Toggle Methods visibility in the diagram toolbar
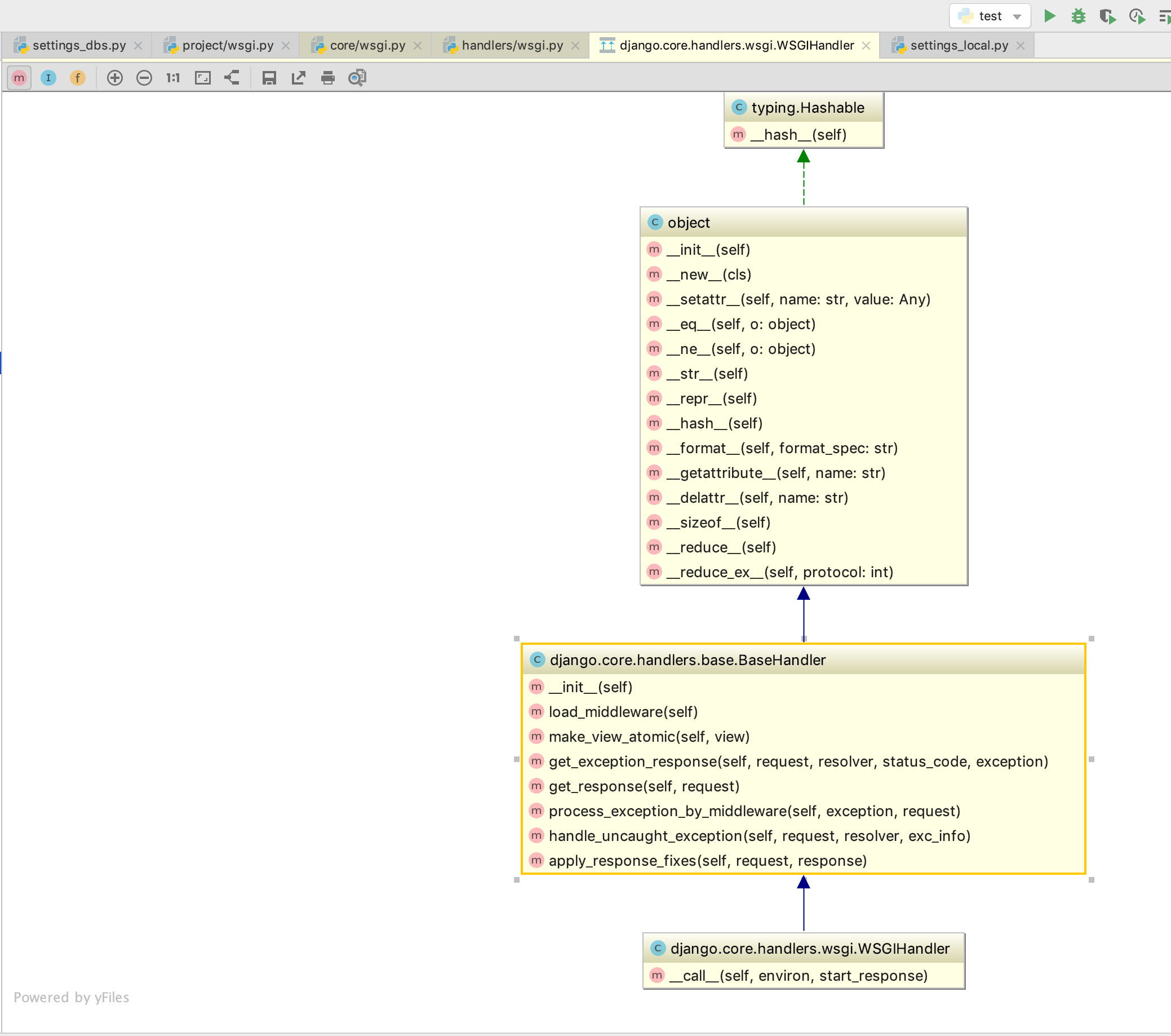 point(19,77)
